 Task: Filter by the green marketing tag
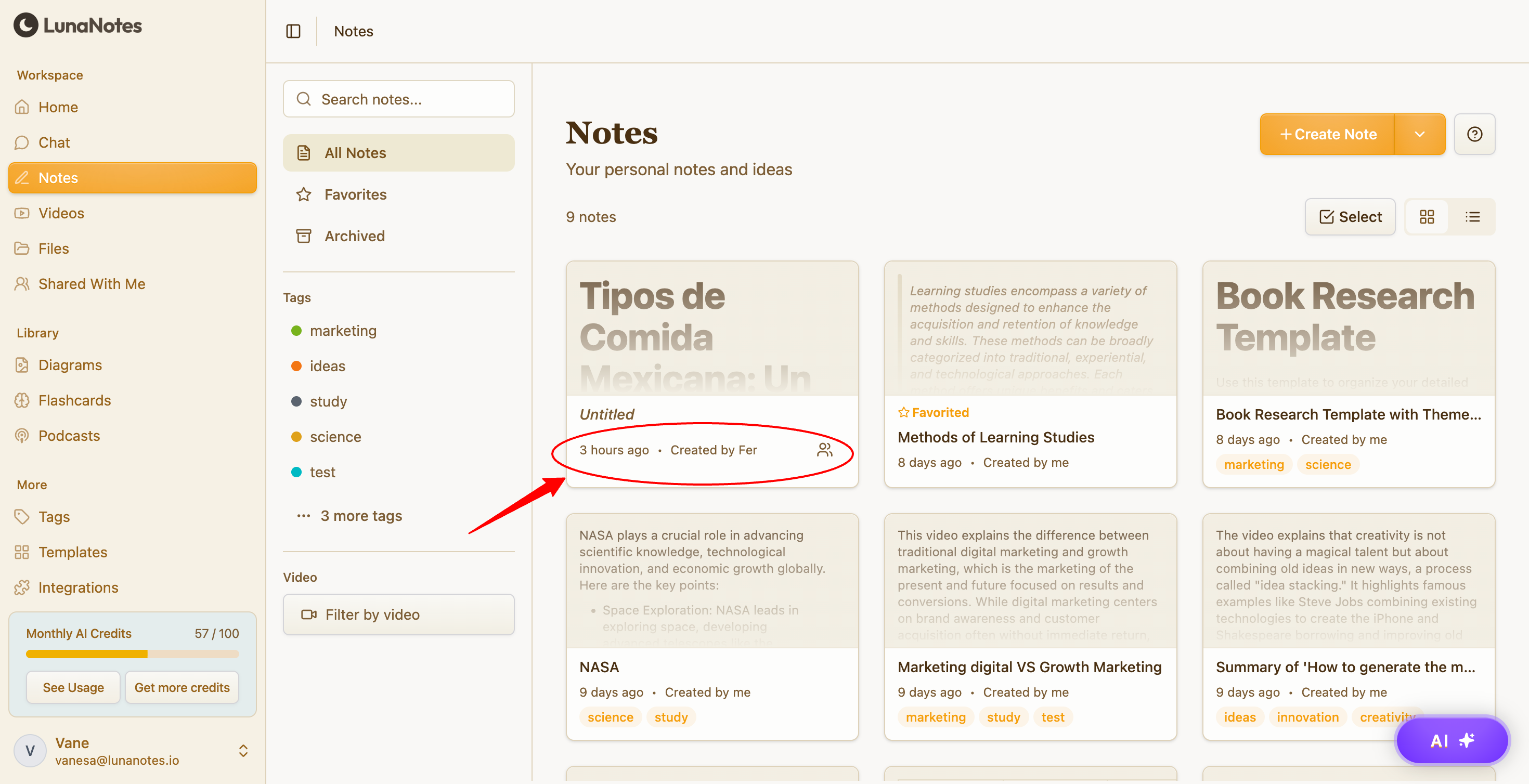[343, 331]
